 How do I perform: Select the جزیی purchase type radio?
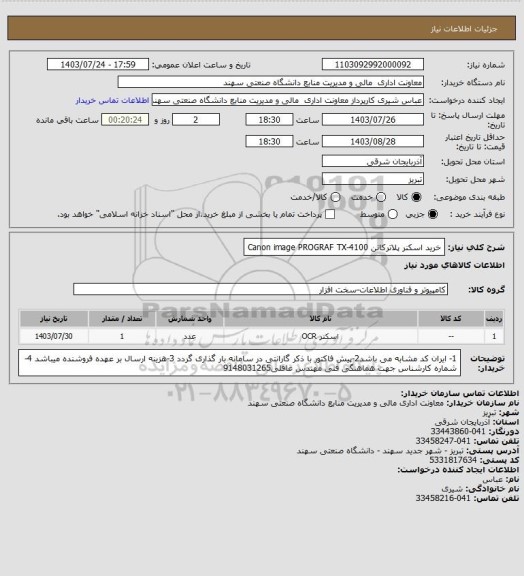[x=433, y=214]
